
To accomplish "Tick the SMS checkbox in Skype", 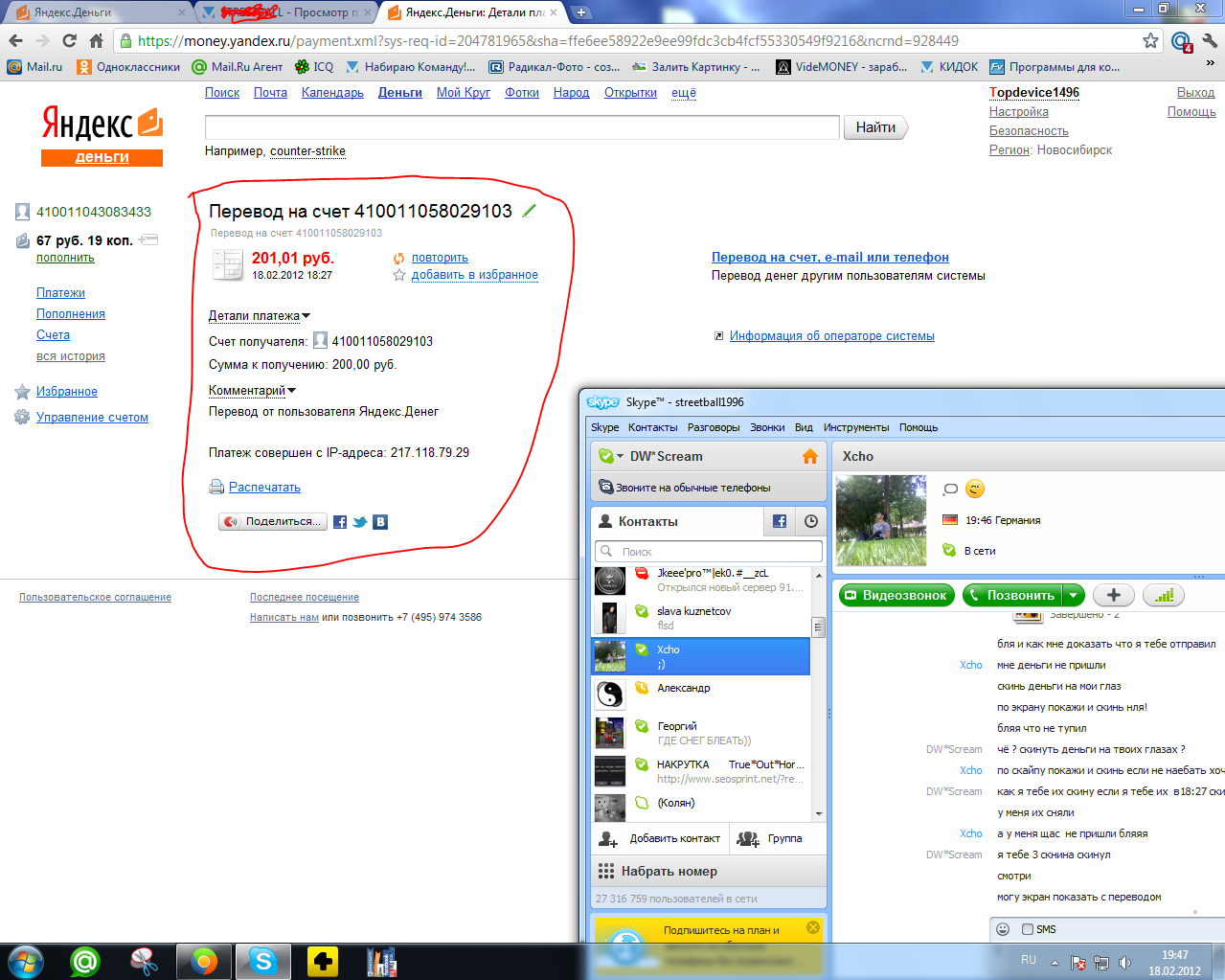I will 1028,929.
